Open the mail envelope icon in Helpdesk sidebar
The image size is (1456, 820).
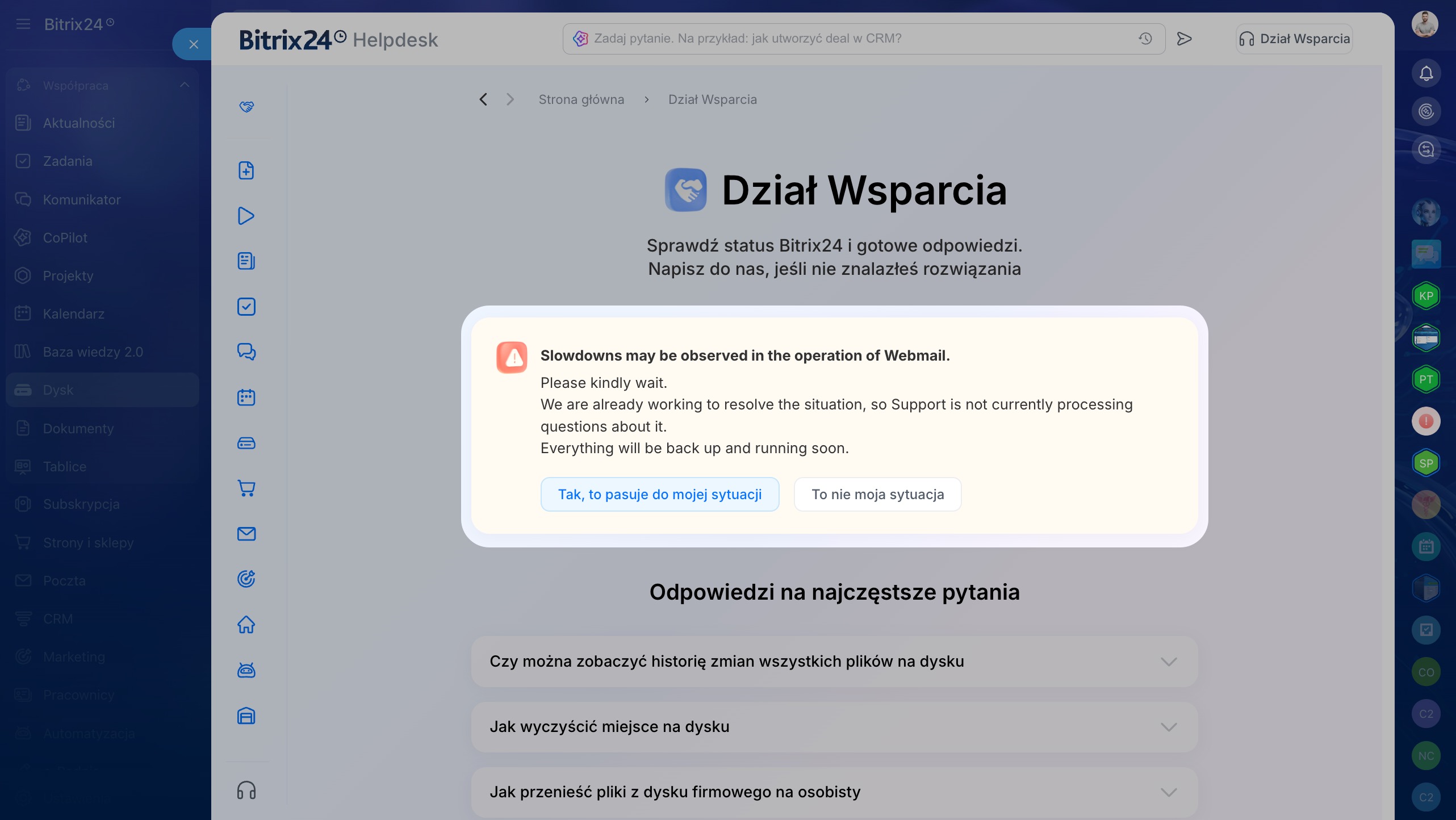click(x=246, y=534)
